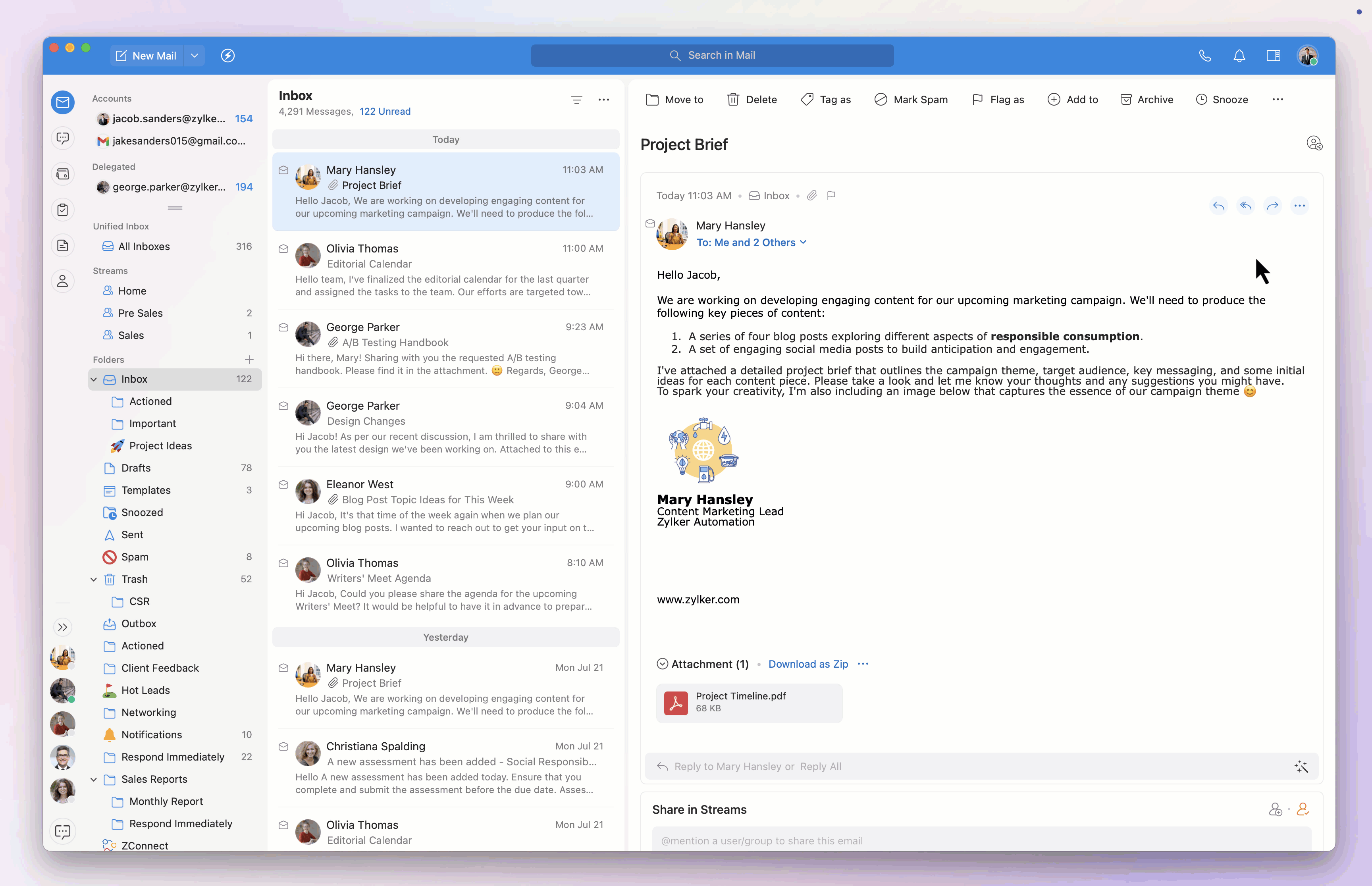Click the AI sparkle icon in reply bar
This screenshot has width=1372, height=886.
point(1301,767)
